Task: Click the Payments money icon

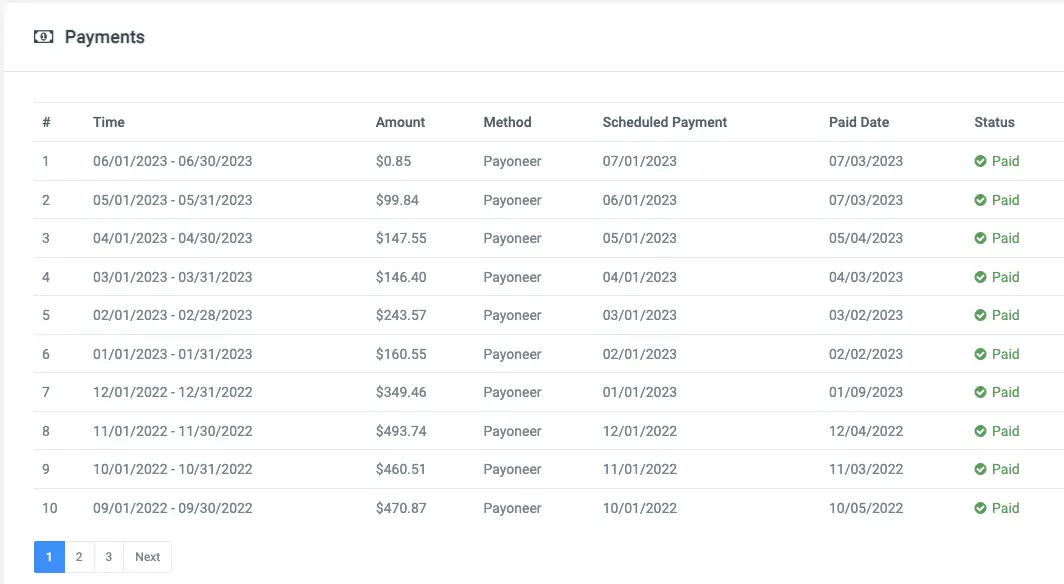Action: pos(43,37)
